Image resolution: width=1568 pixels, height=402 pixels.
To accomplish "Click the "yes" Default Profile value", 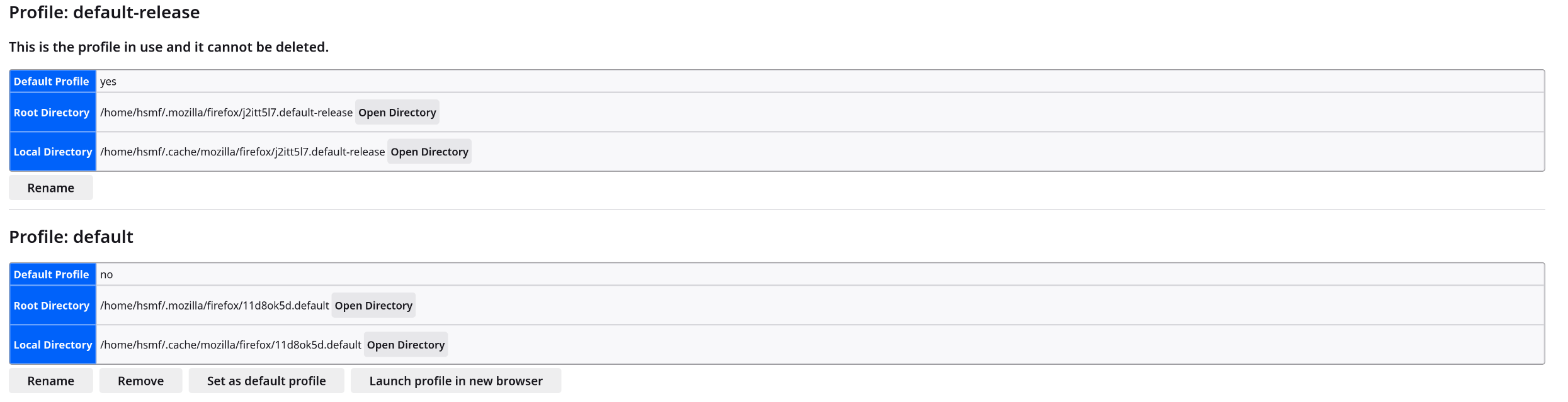I will pyautogui.click(x=108, y=82).
